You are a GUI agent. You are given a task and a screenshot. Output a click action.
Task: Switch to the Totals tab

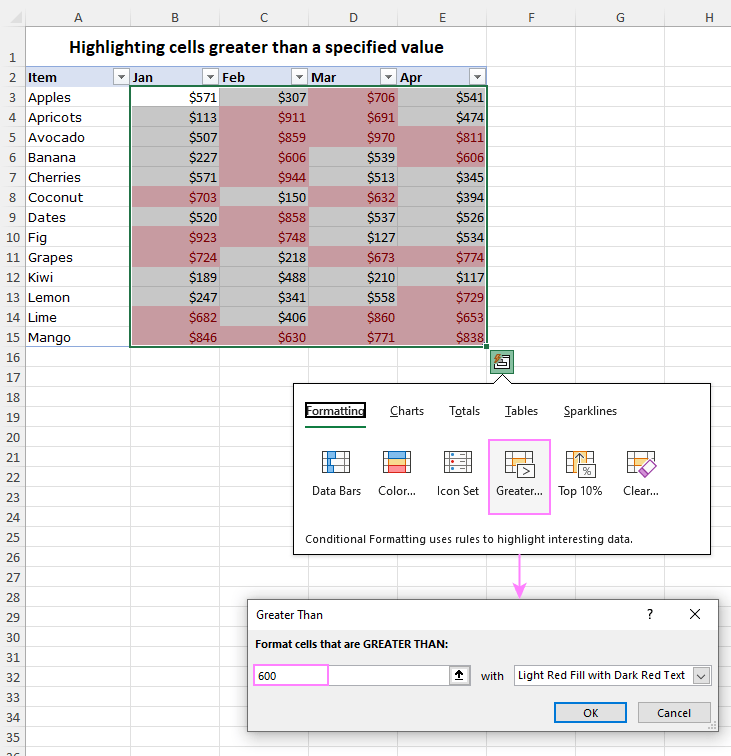(464, 411)
